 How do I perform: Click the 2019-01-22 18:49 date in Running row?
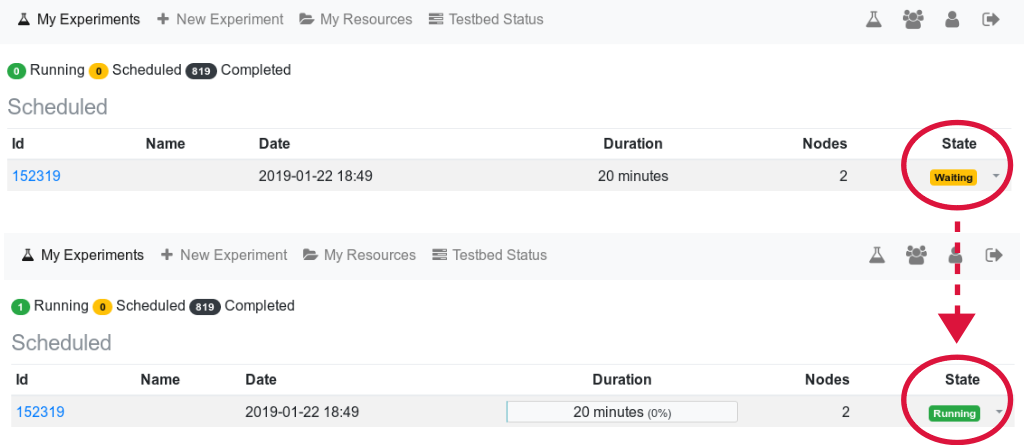pyautogui.click(x=302, y=412)
